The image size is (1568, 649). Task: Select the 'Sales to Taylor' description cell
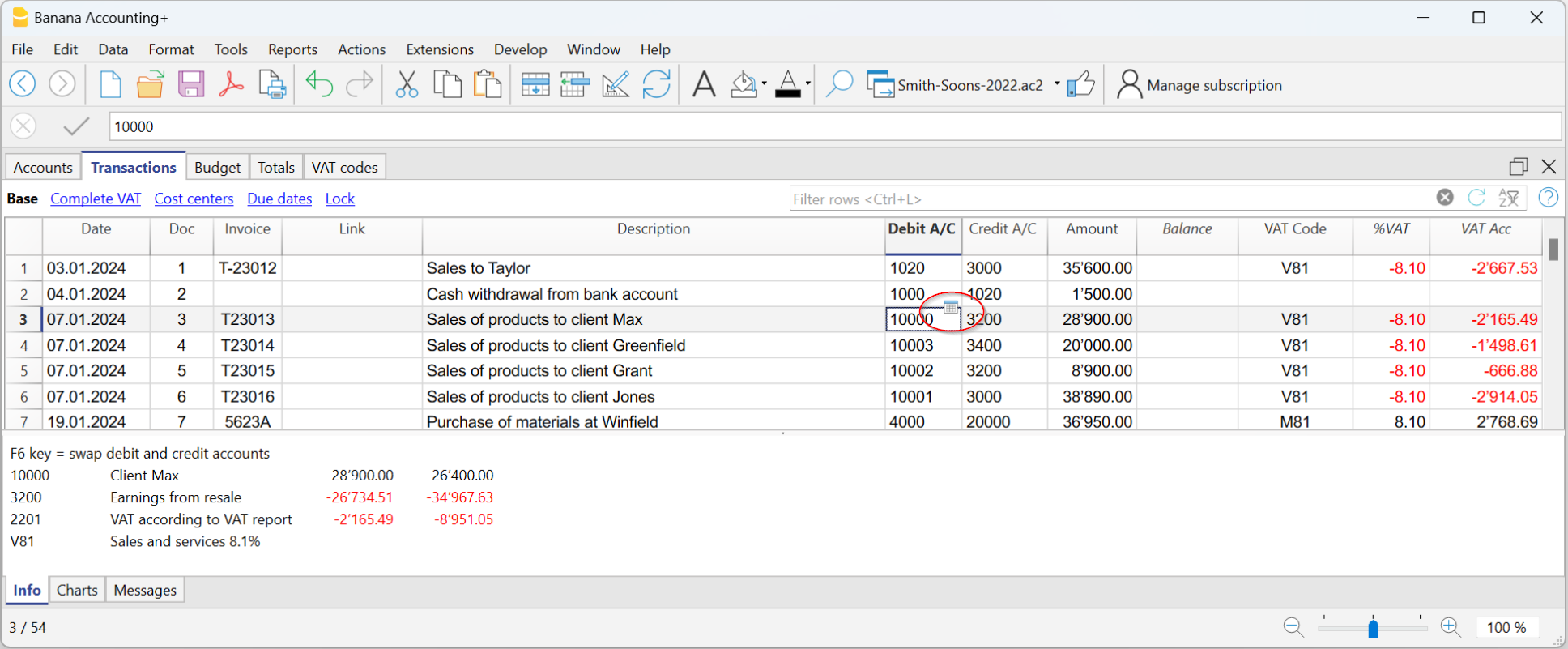point(653,268)
